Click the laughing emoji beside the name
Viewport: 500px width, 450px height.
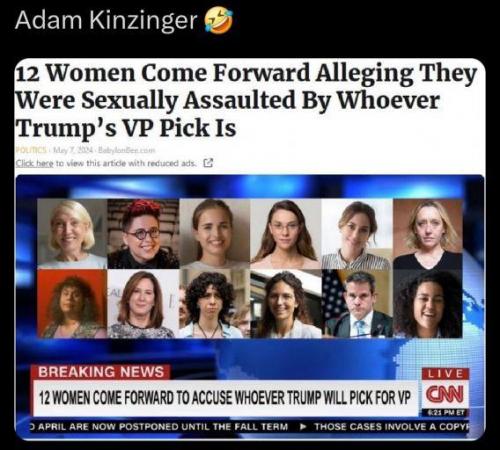pos(219,21)
